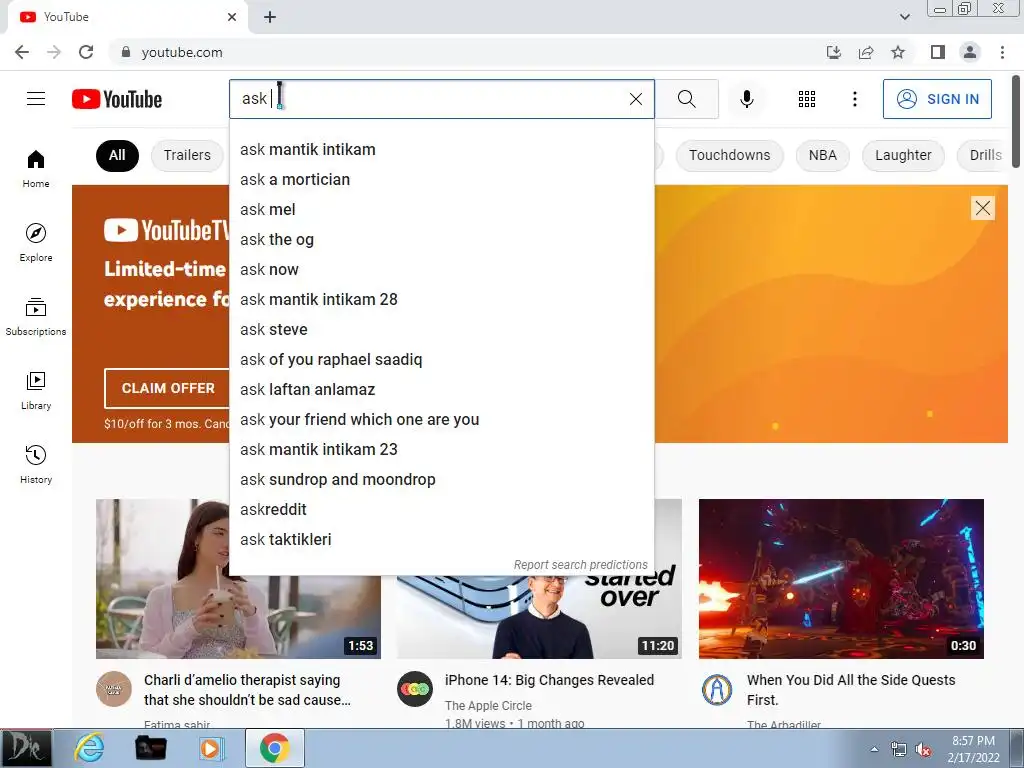Click The Apple Circle channel avatar
This screenshot has width=1024, height=768.
415,689
